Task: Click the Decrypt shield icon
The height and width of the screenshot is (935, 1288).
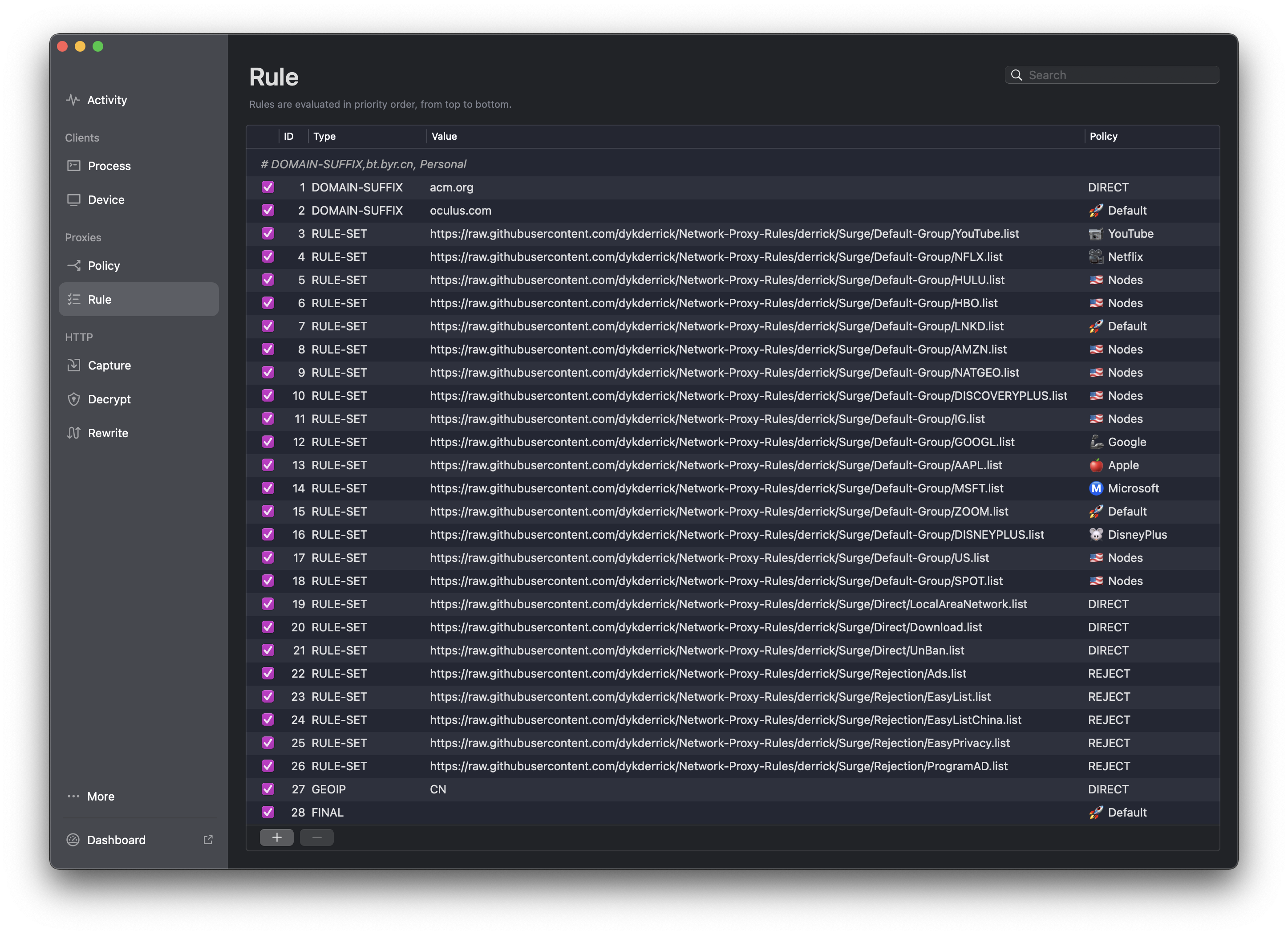Action: [74, 399]
